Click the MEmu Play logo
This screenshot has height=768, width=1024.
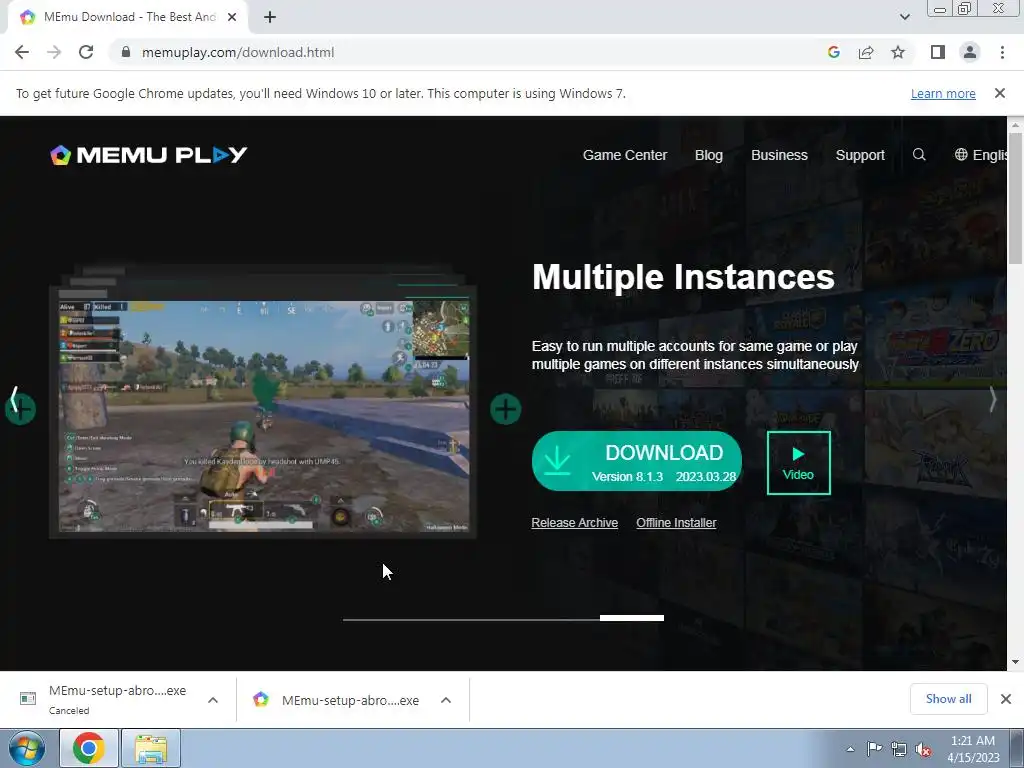pyautogui.click(x=149, y=155)
